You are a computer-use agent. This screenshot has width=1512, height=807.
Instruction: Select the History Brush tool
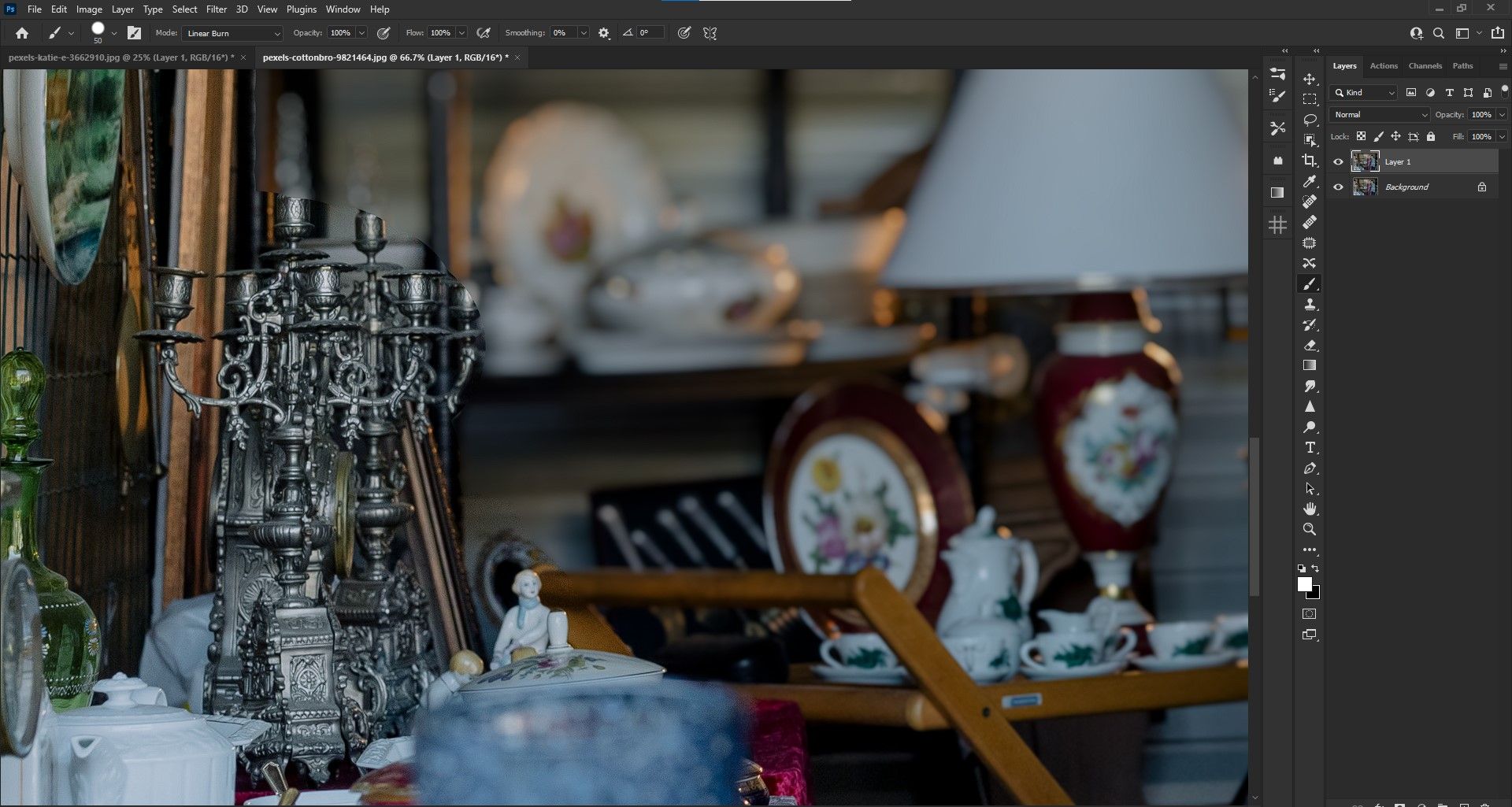[x=1310, y=325]
